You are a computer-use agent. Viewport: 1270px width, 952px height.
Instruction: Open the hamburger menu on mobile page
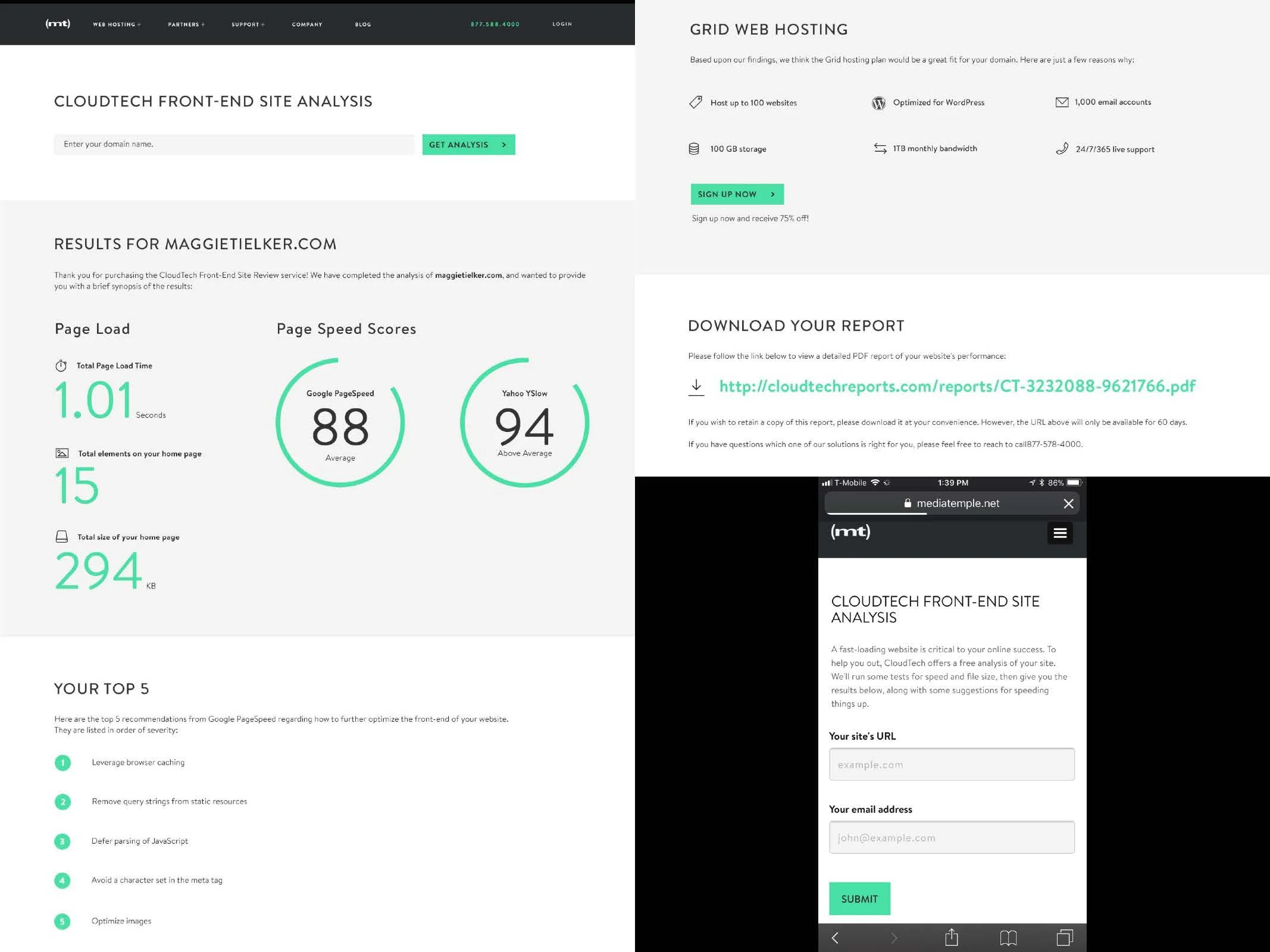coord(1060,533)
